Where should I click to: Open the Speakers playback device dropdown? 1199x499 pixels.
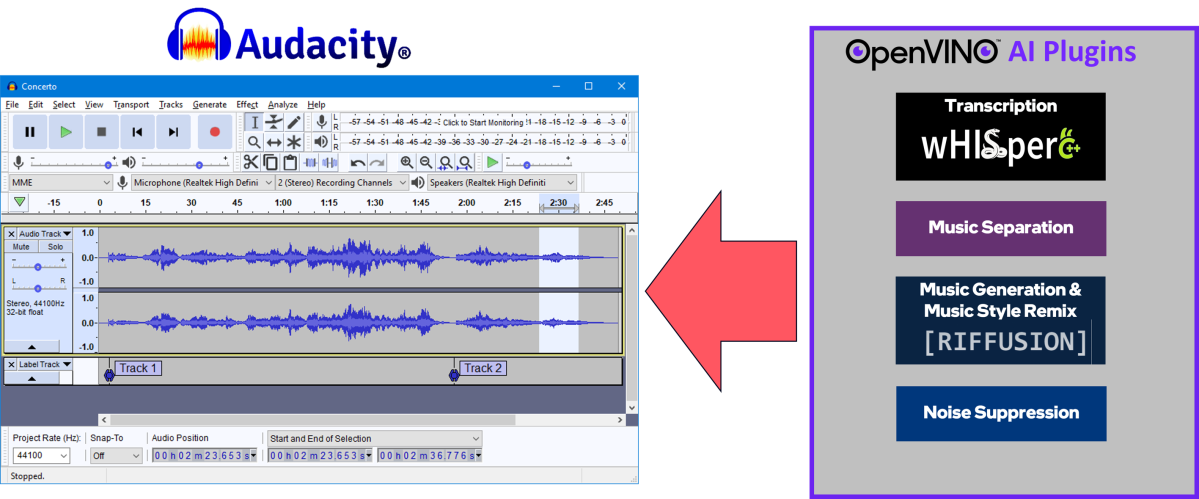pos(502,183)
